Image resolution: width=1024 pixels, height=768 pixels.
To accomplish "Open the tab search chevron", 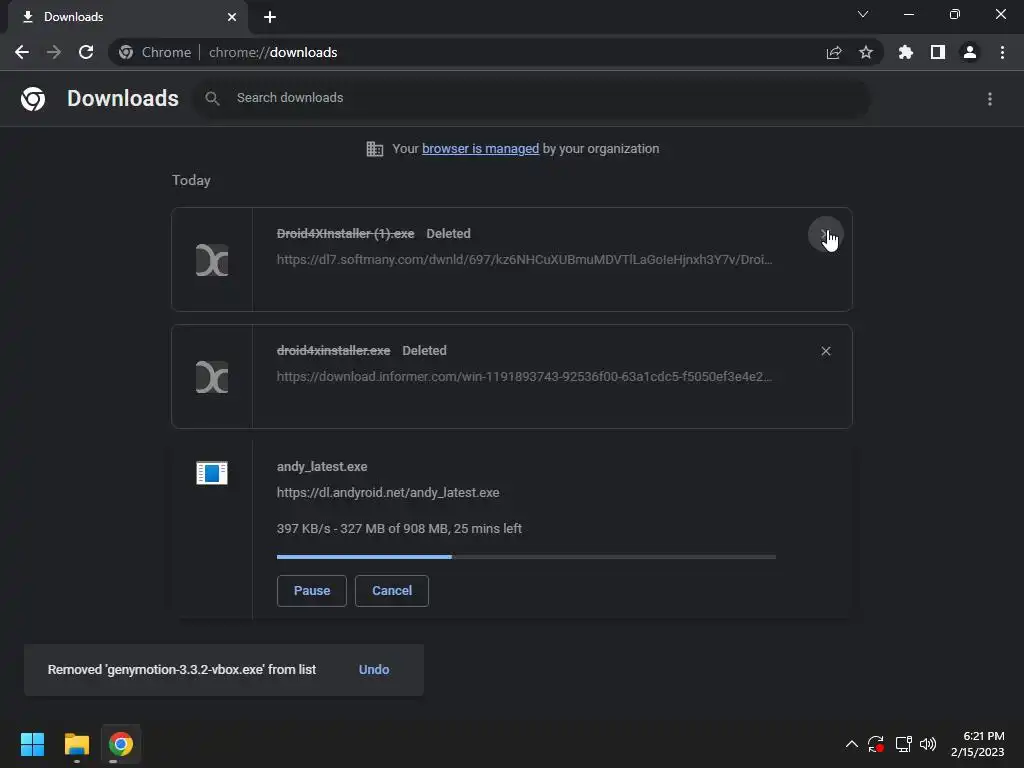I will [863, 14].
